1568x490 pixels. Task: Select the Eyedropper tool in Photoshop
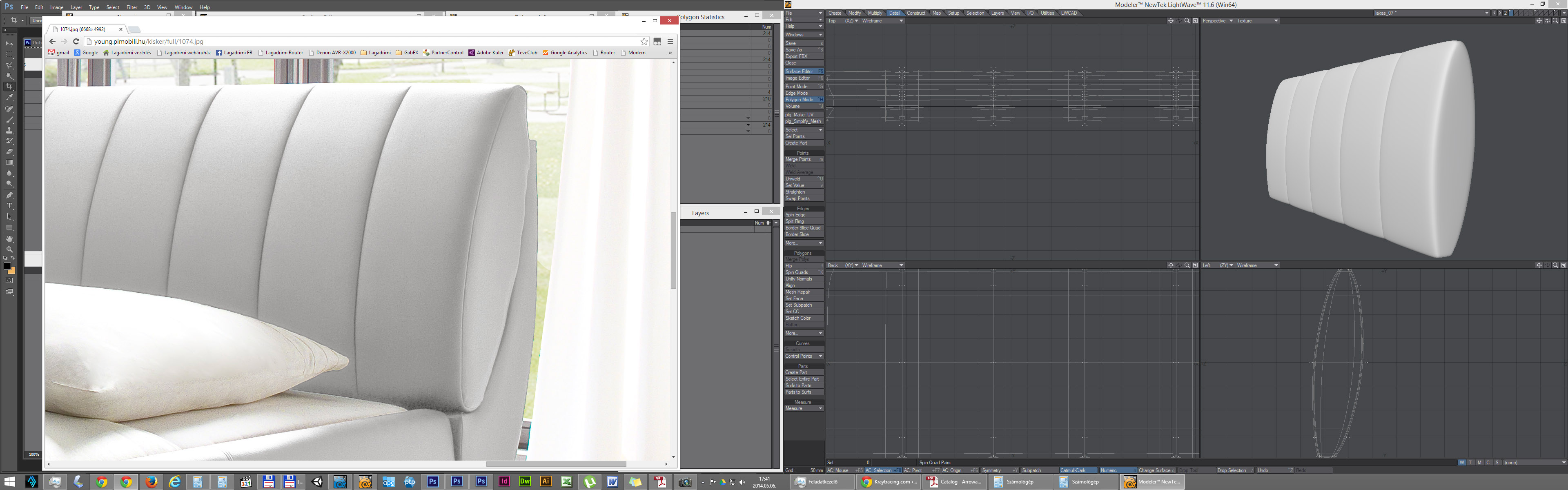[x=9, y=98]
